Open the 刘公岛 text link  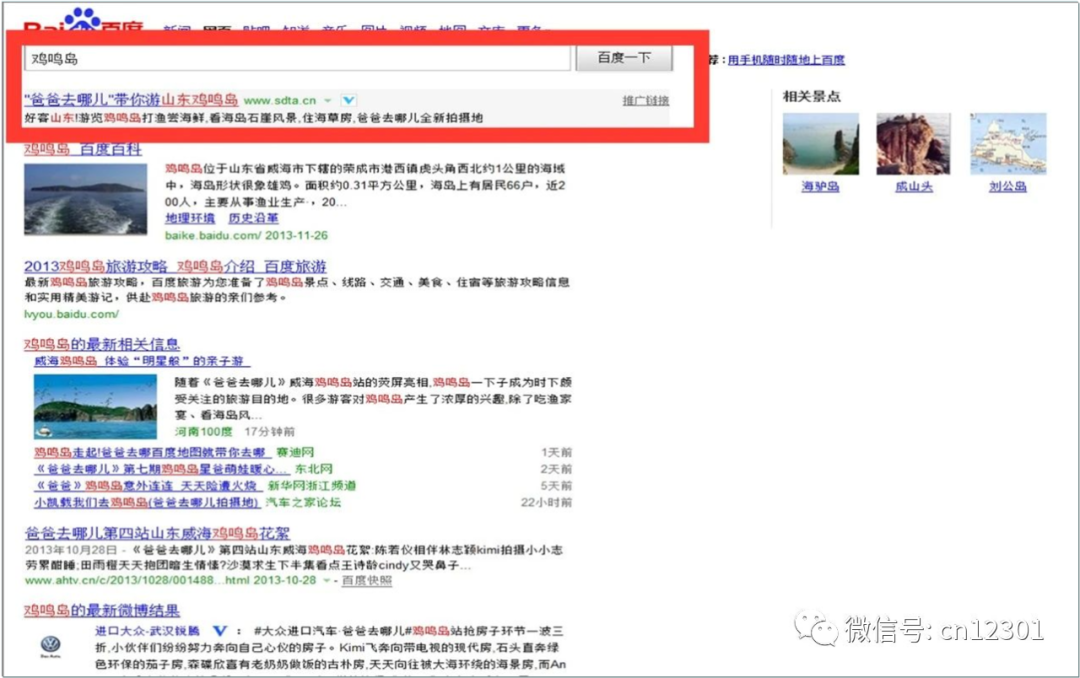1008,187
